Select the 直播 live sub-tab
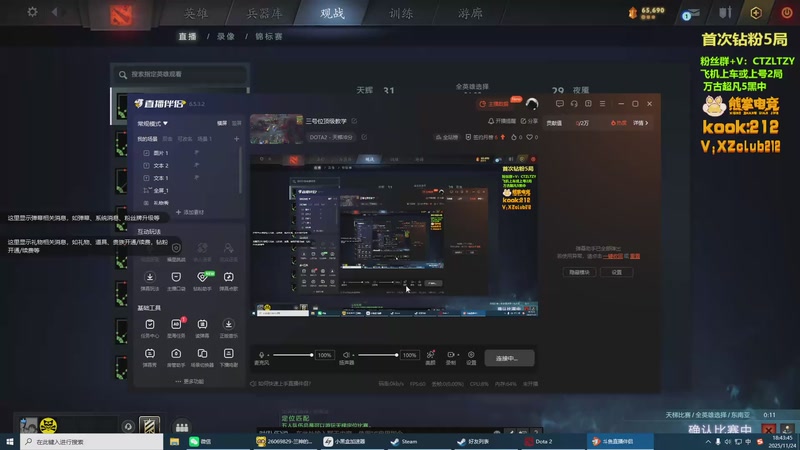 (x=187, y=36)
